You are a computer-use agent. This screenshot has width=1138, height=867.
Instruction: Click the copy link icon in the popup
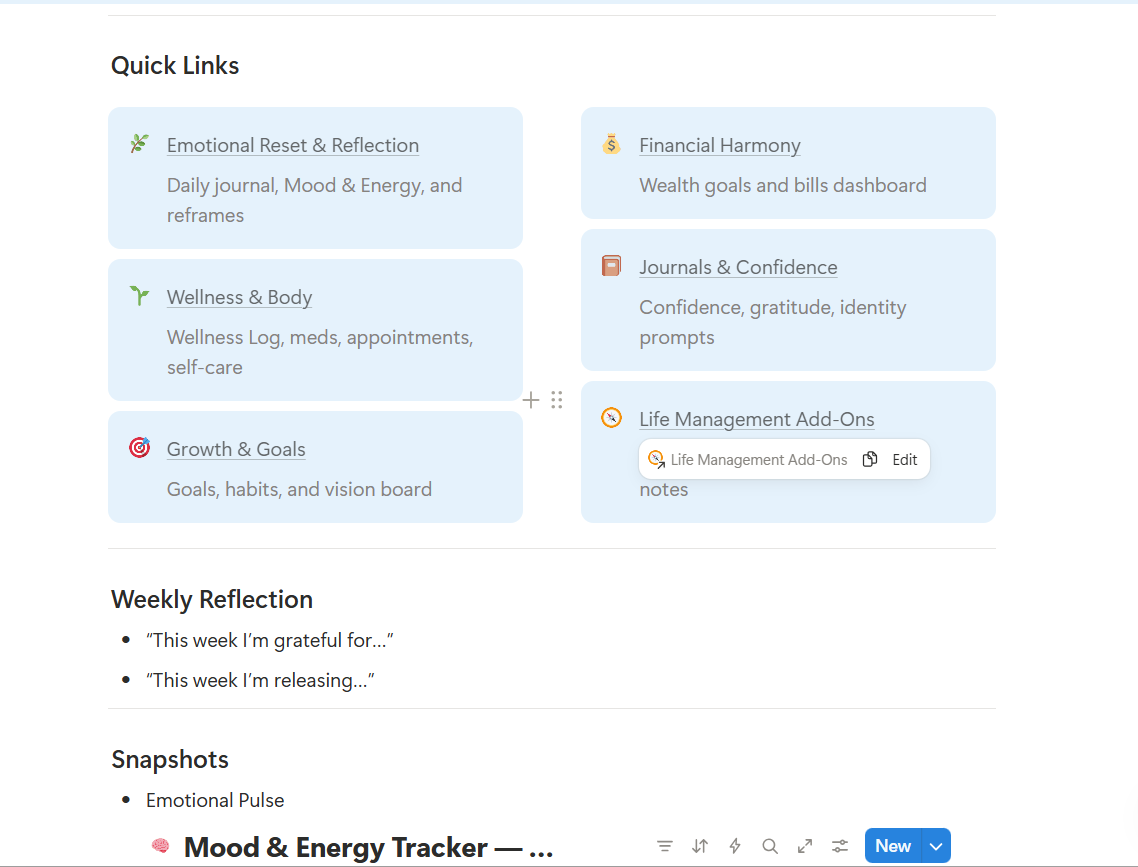pyautogui.click(x=870, y=459)
